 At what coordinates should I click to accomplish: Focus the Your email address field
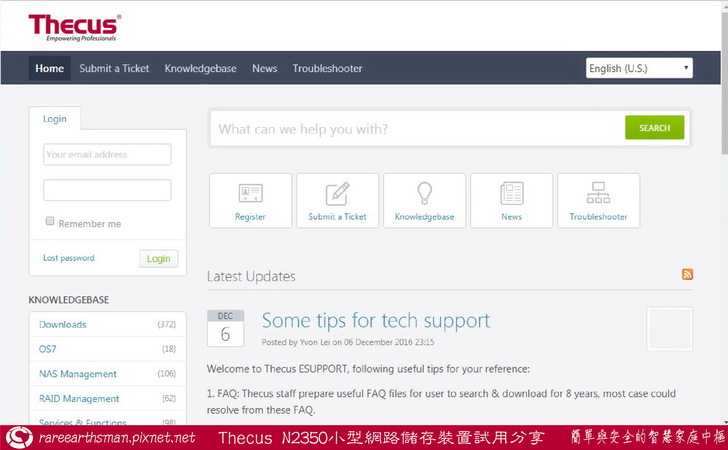pyautogui.click(x=107, y=154)
